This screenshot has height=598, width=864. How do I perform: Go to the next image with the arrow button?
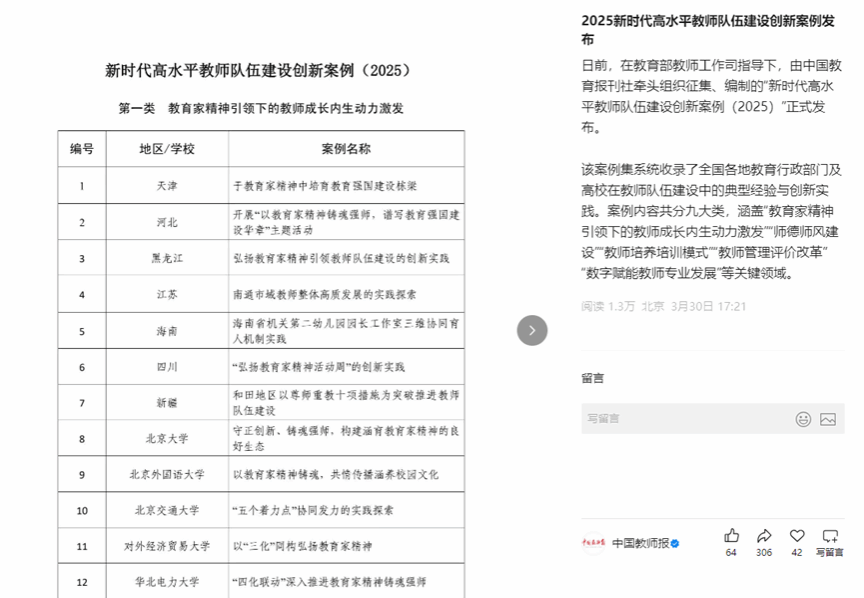click(532, 330)
